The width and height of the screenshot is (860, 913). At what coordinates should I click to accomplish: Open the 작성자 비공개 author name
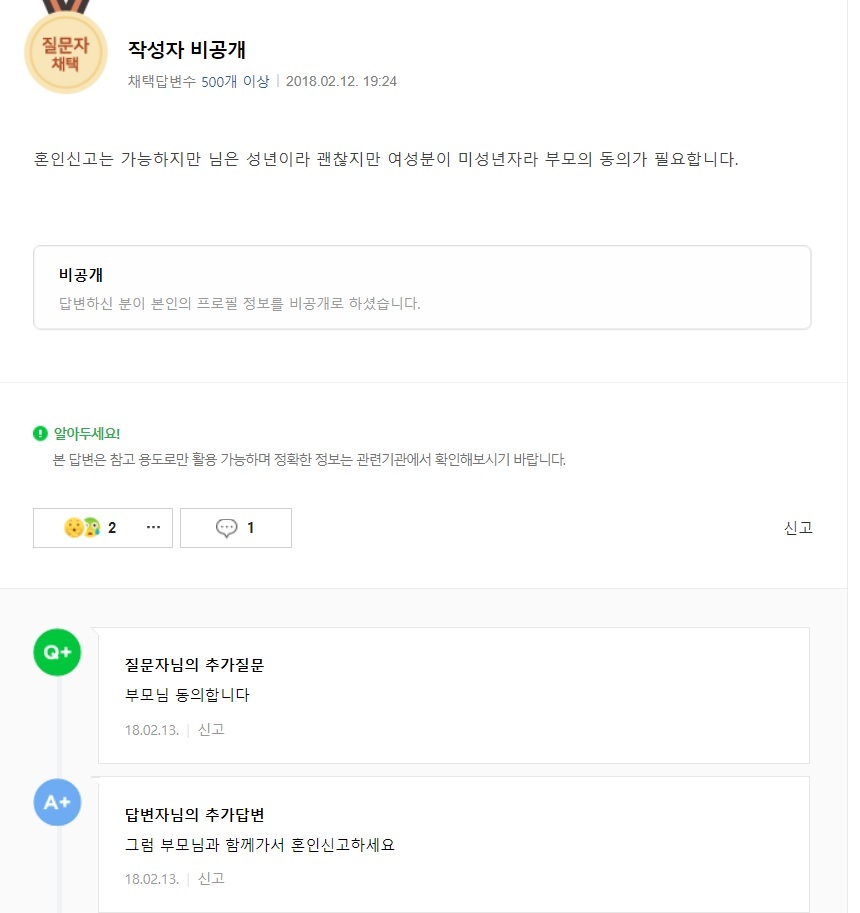[187, 49]
